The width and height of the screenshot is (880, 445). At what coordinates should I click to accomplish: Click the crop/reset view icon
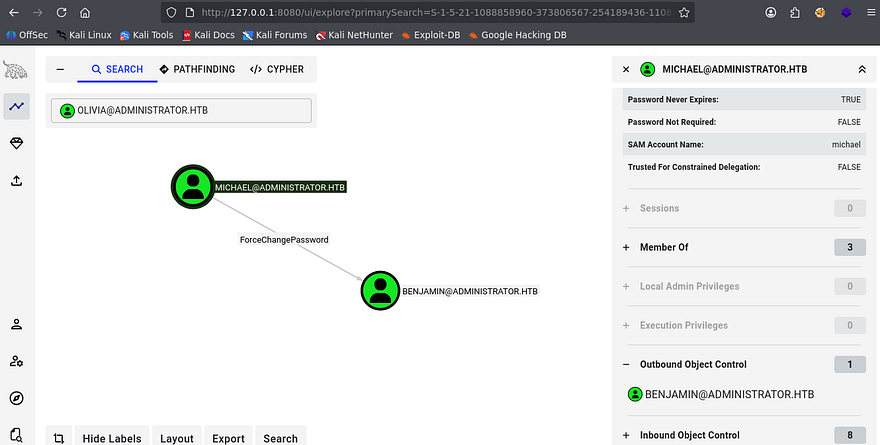tap(59, 438)
